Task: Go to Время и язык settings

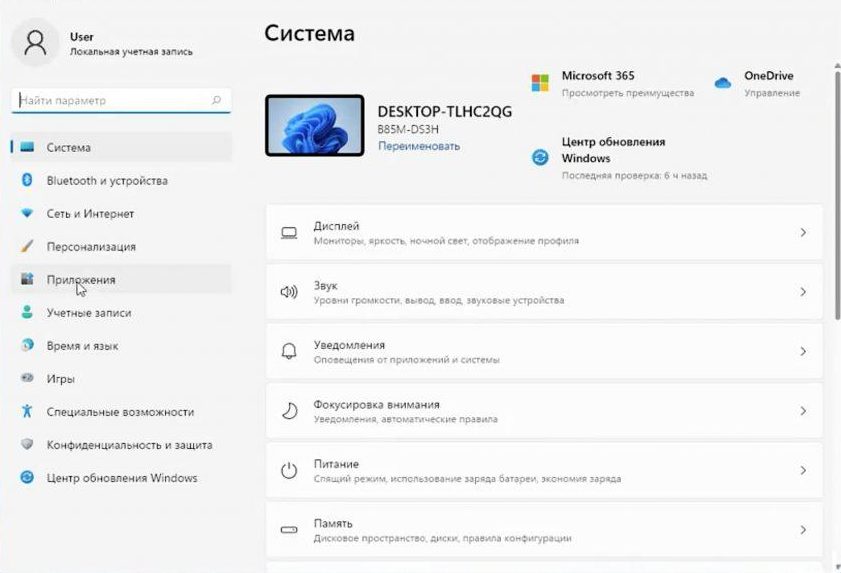Action: point(82,345)
